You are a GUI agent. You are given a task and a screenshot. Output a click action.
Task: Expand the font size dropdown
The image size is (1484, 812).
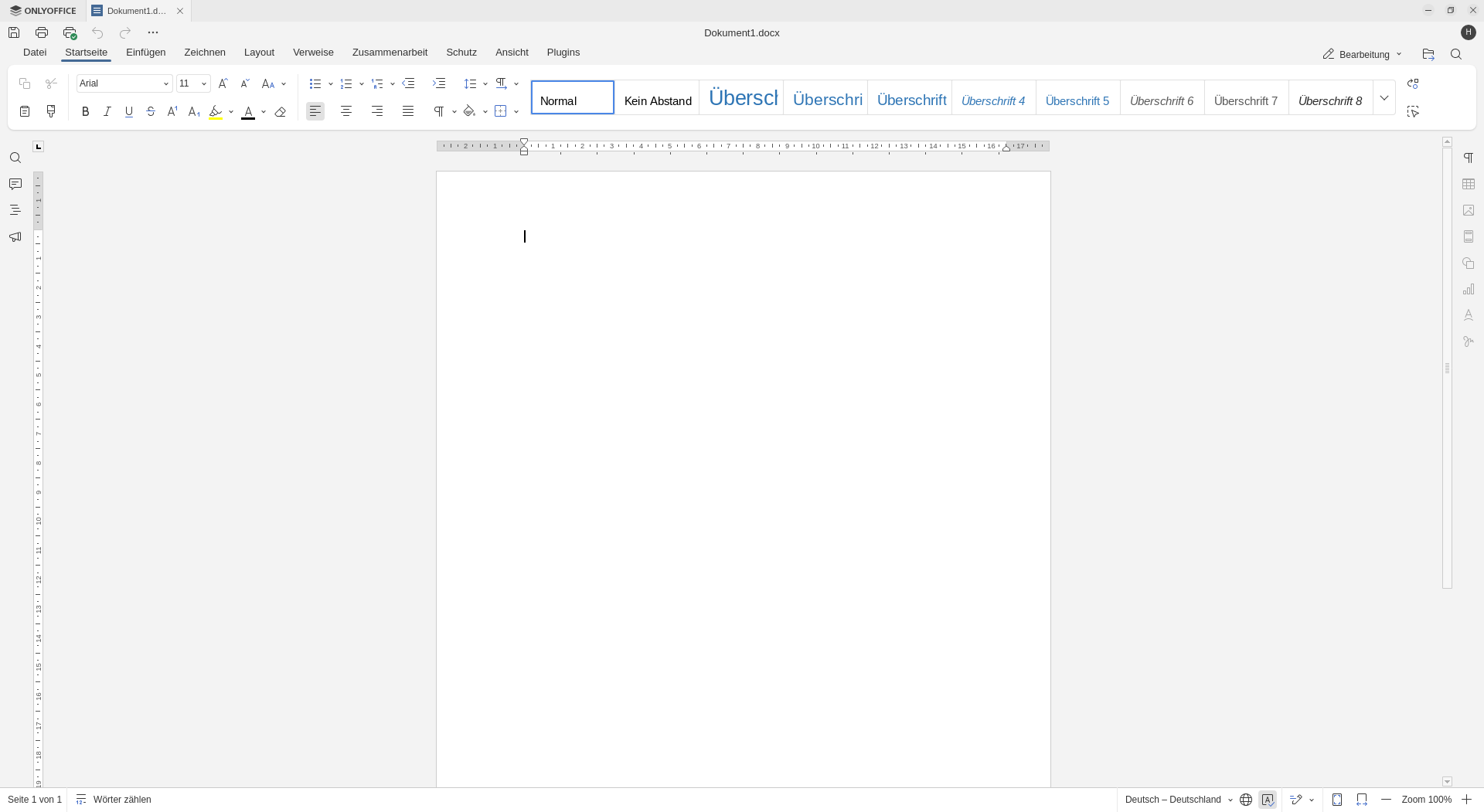pos(204,83)
